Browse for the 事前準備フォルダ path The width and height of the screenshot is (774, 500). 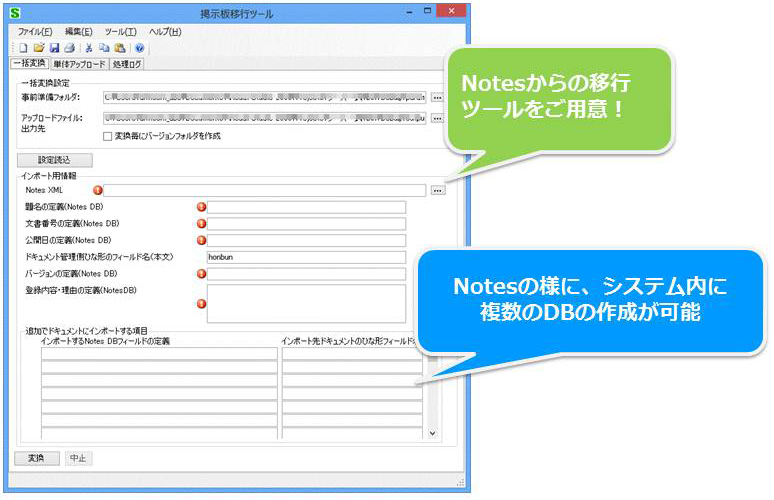437,98
